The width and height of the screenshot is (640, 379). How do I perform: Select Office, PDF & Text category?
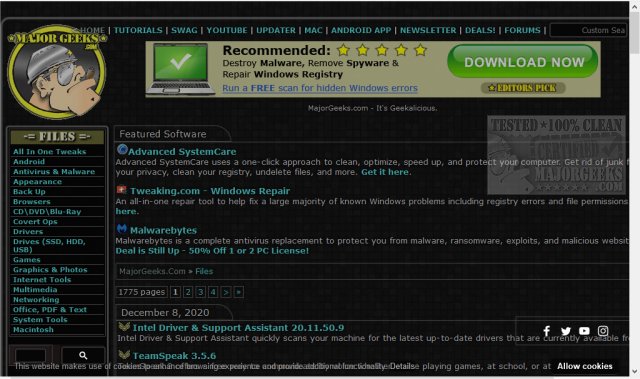tap(50, 310)
